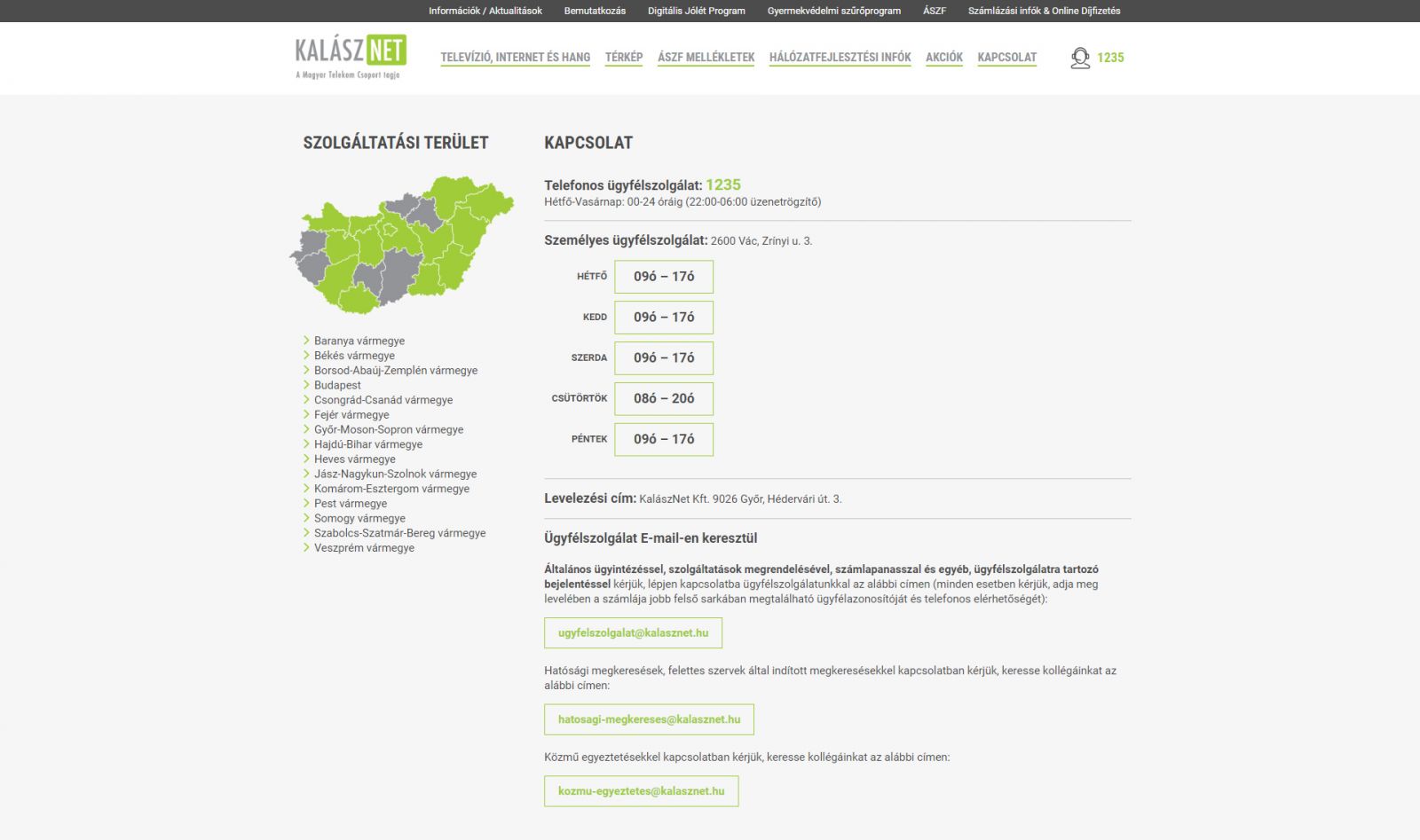The height and width of the screenshot is (840, 1420).
Task: Click the headset phone icon near 1235
Action: pyautogui.click(x=1080, y=58)
